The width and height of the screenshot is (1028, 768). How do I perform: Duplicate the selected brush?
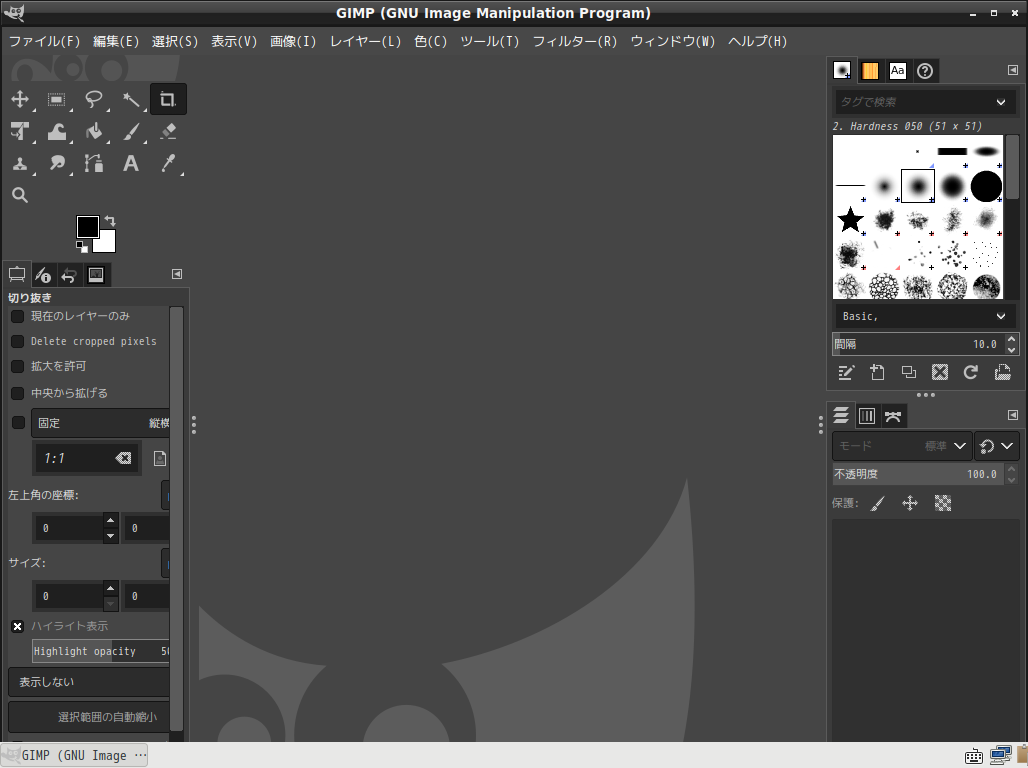(909, 373)
